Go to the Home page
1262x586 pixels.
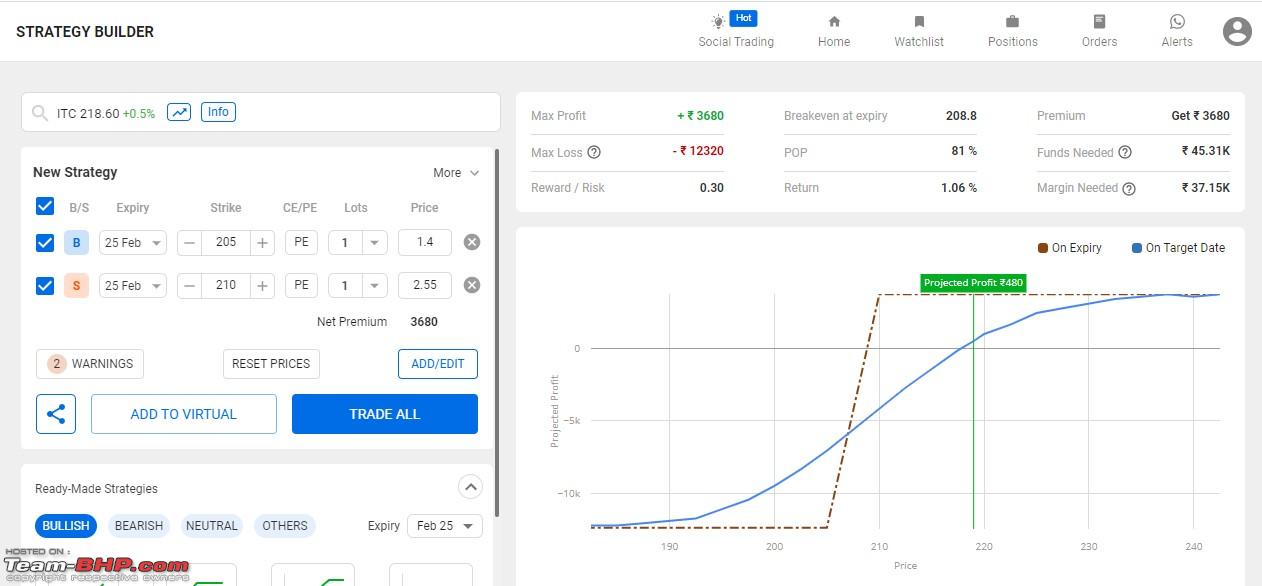click(834, 31)
